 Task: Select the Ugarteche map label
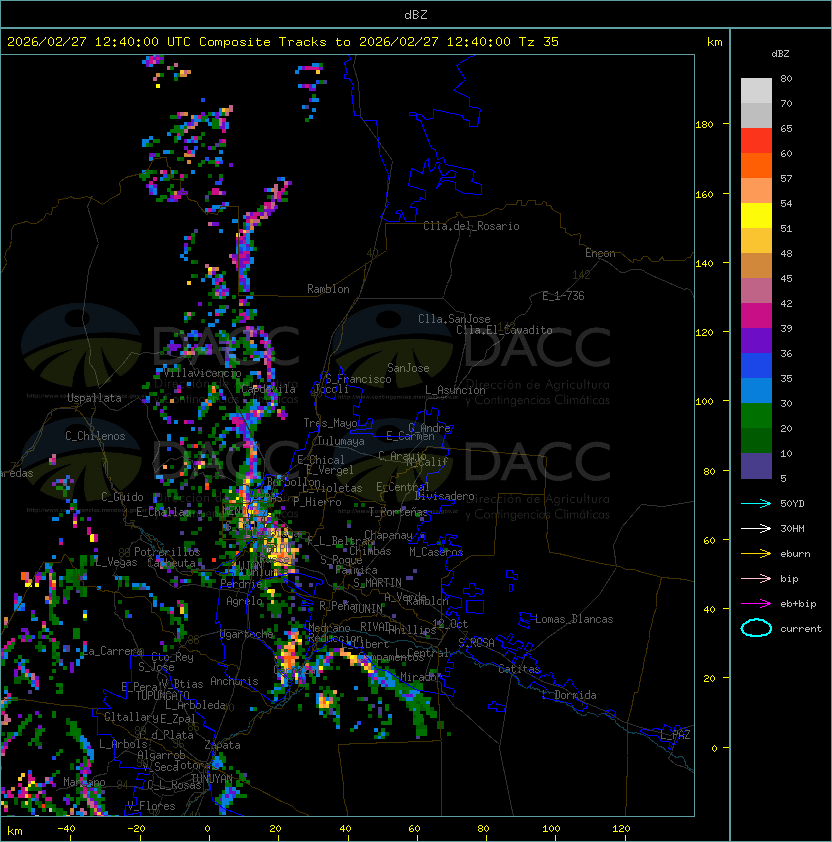coord(247,634)
